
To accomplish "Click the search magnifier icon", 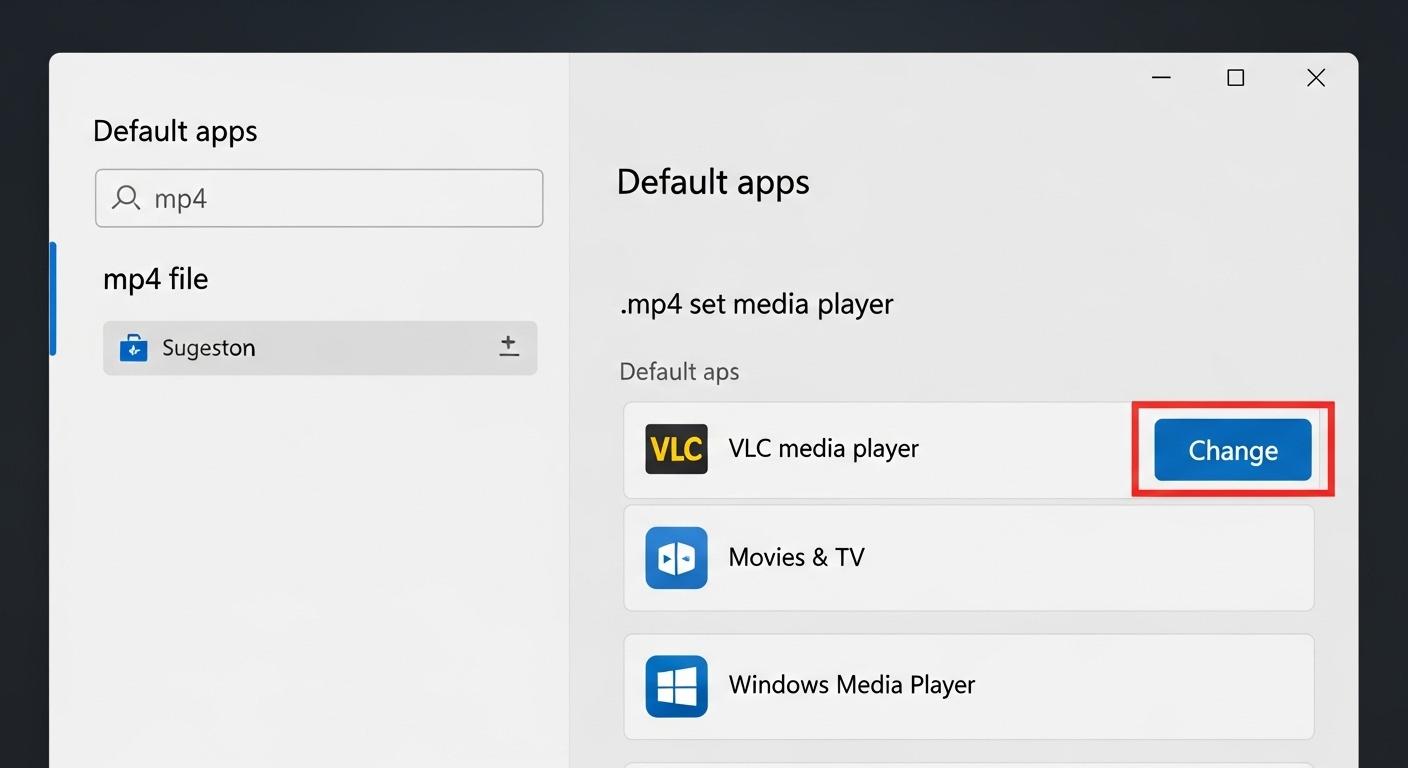I will [126, 198].
